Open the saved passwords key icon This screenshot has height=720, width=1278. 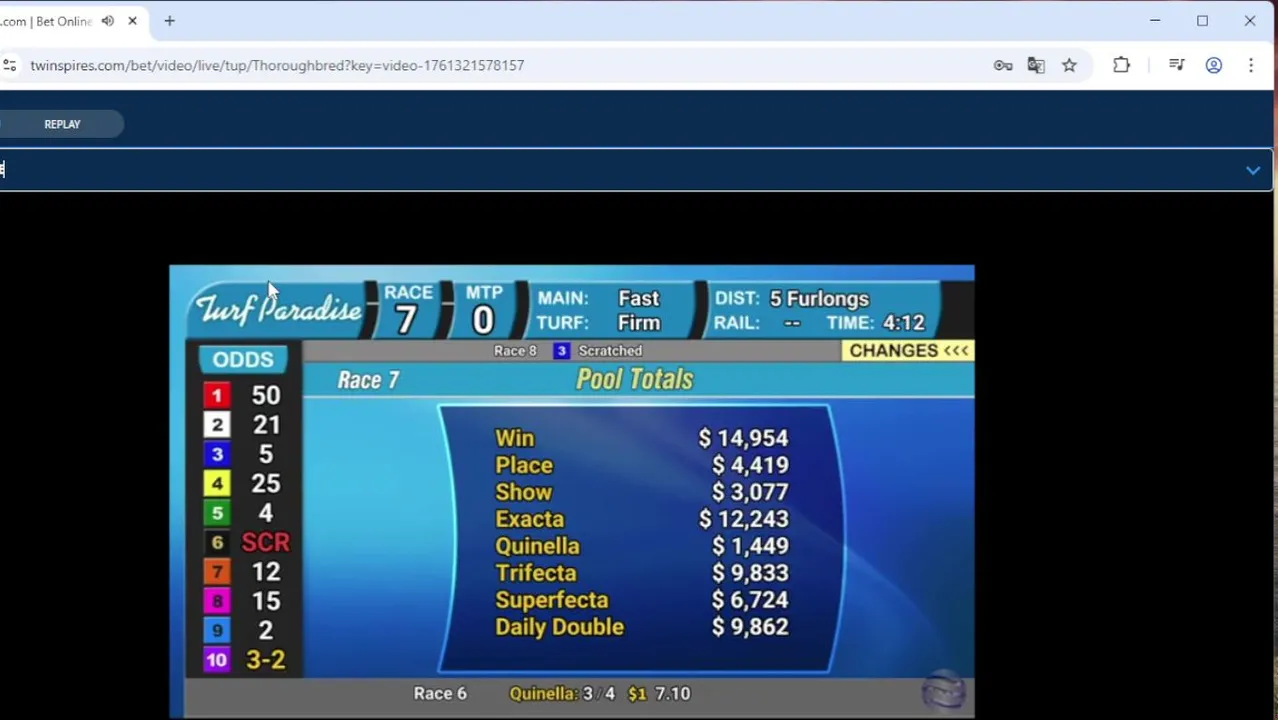click(x=1003, y=65)
